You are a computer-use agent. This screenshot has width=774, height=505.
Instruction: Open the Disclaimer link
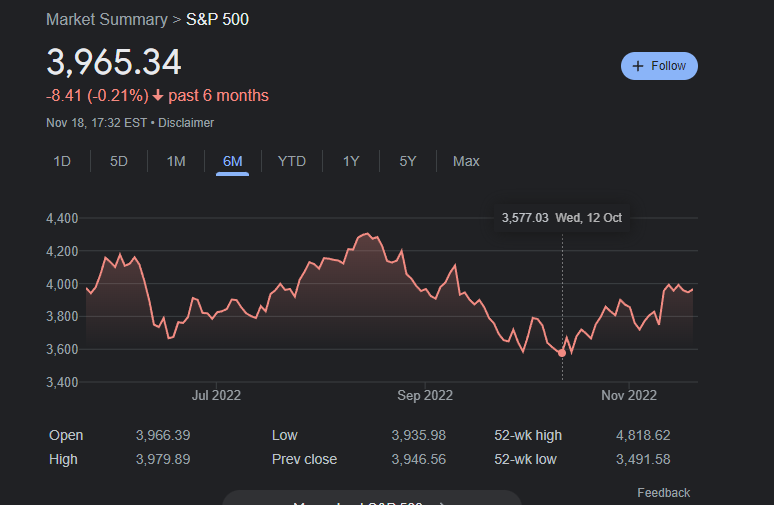(x=186, y=123)
